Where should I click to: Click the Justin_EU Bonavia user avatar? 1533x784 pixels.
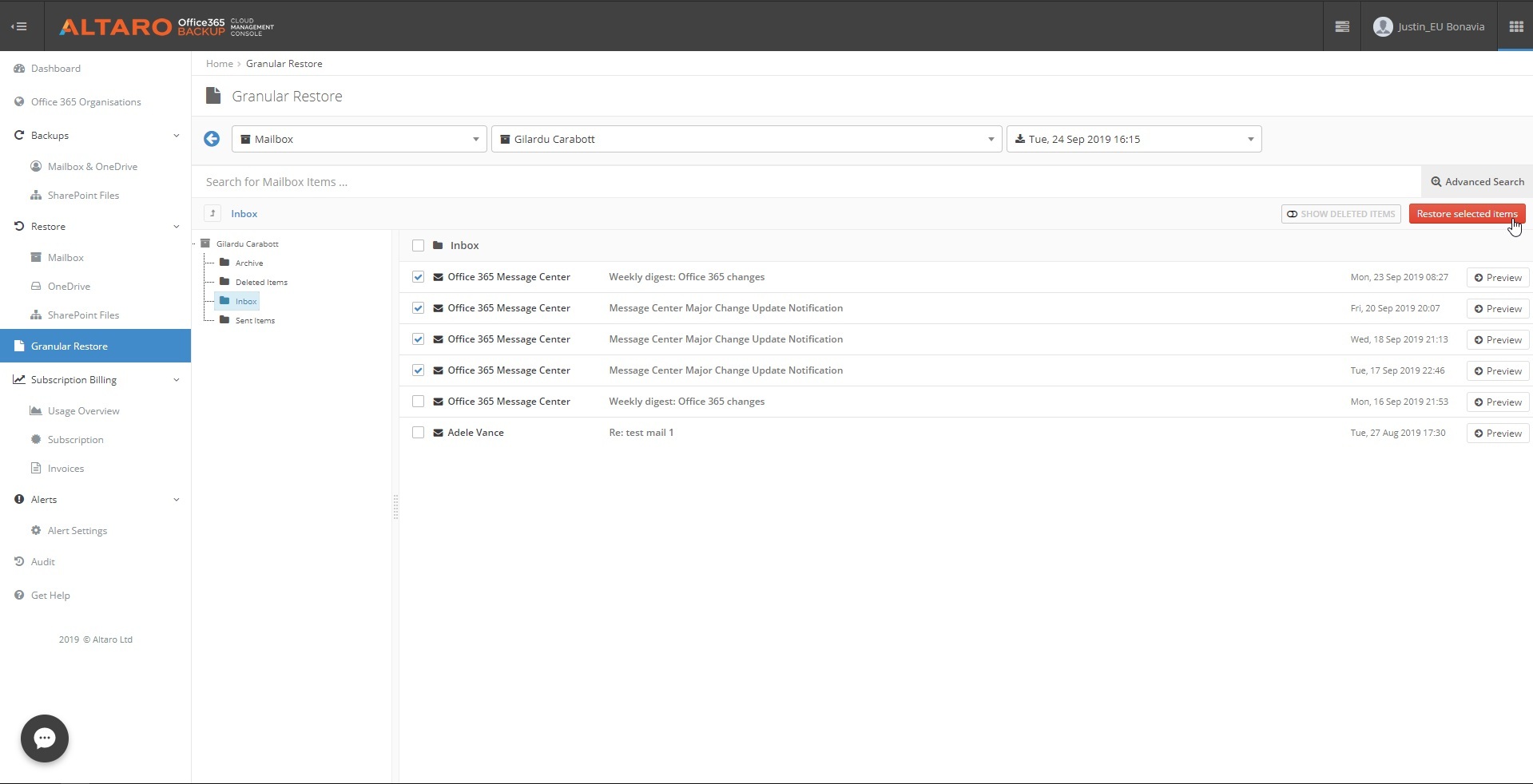(x=1382, y=26)
